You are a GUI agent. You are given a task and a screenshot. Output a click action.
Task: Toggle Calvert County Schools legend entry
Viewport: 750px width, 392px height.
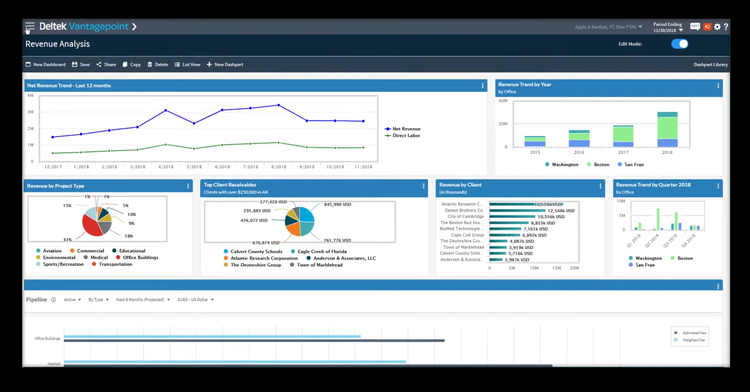click(253, 251)
